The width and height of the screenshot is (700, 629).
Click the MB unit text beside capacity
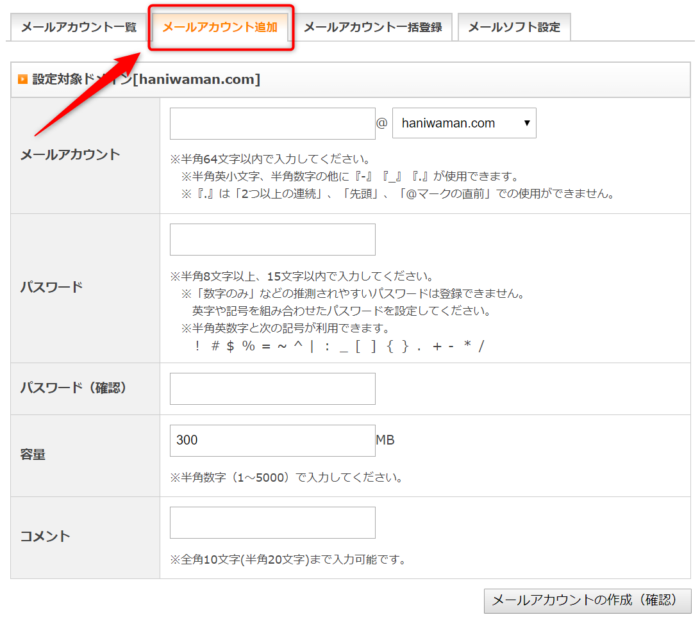[386, 440]
